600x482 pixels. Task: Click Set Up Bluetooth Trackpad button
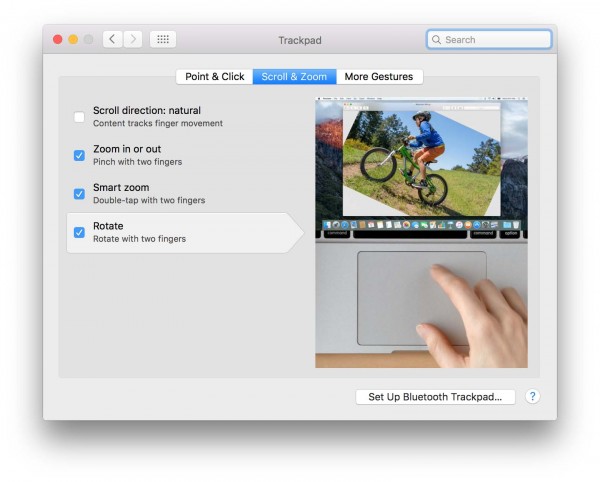pyautogui.click(x=435, y=397)
